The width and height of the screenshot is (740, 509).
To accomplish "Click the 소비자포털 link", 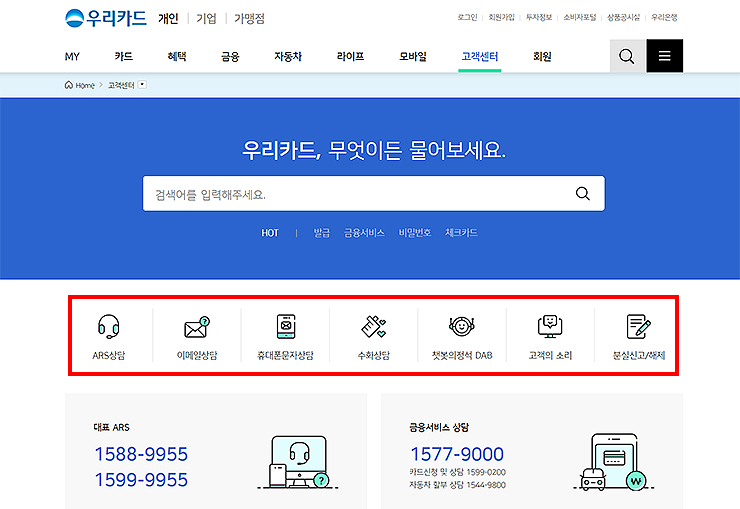I will (x=580, y=17).
